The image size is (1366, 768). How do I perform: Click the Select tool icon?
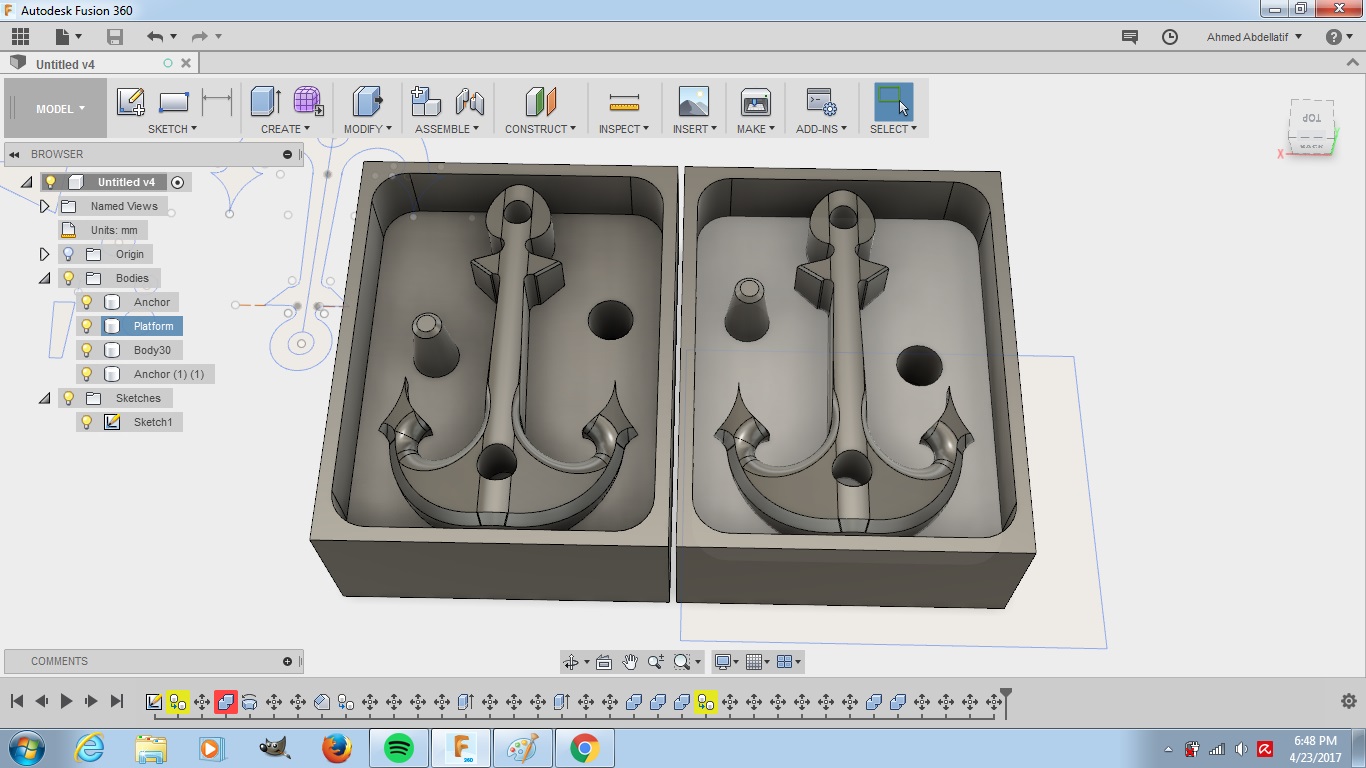coord(893,101)
